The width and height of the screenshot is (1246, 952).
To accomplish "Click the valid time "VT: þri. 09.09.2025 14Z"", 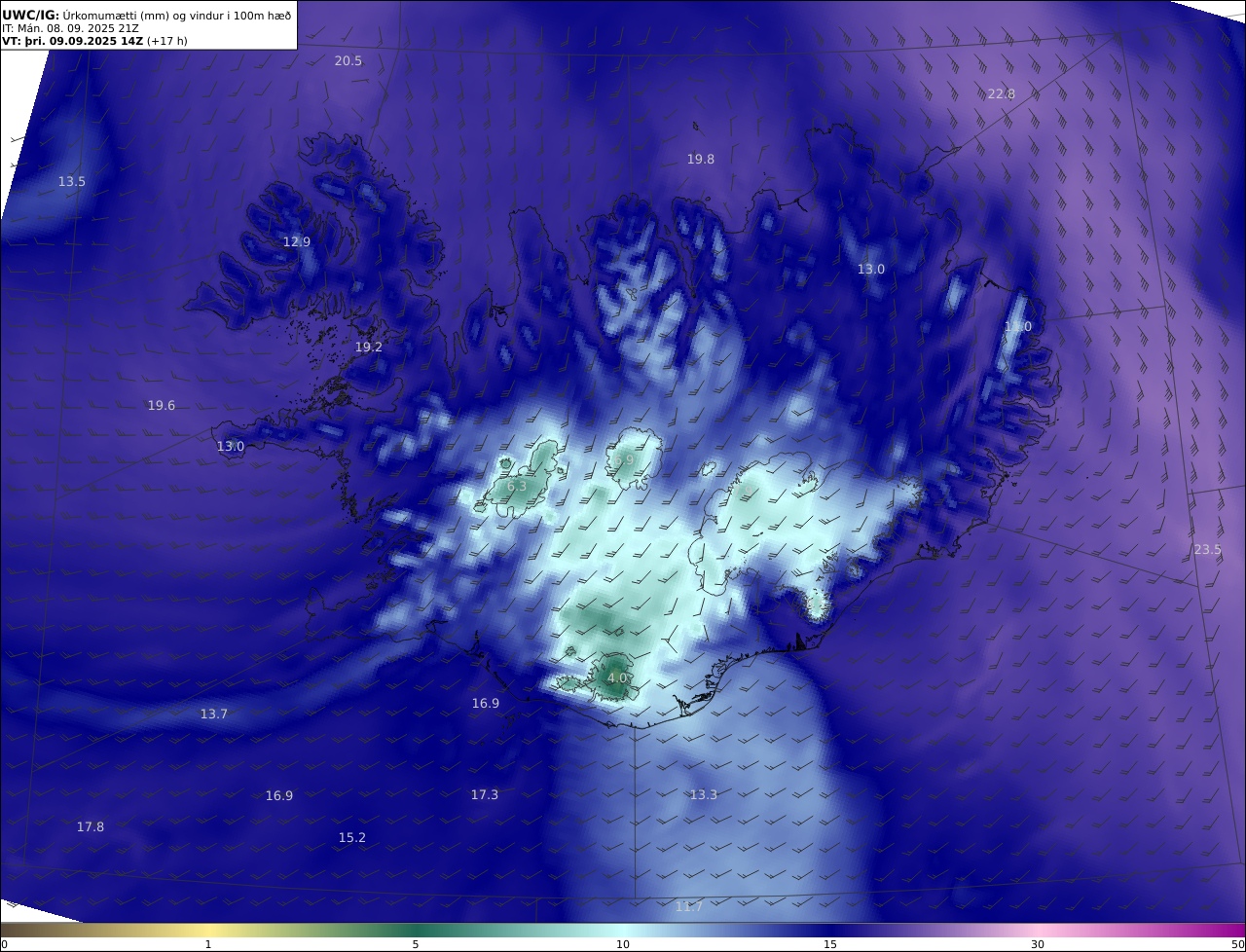I will tap(73, 41).
